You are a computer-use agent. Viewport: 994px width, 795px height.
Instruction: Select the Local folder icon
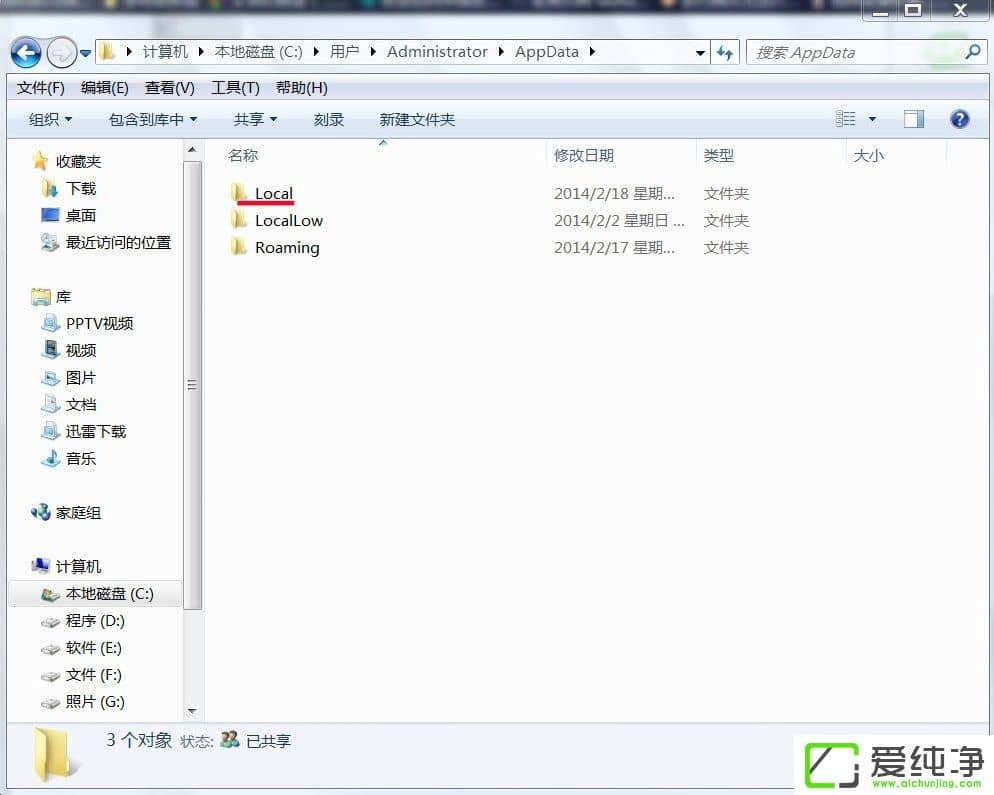click(x=239, y=193)
